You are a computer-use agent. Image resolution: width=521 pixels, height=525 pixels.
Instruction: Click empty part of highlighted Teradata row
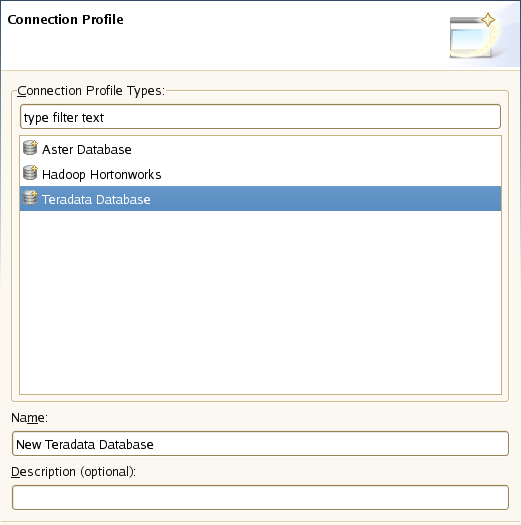pos(325,199)
